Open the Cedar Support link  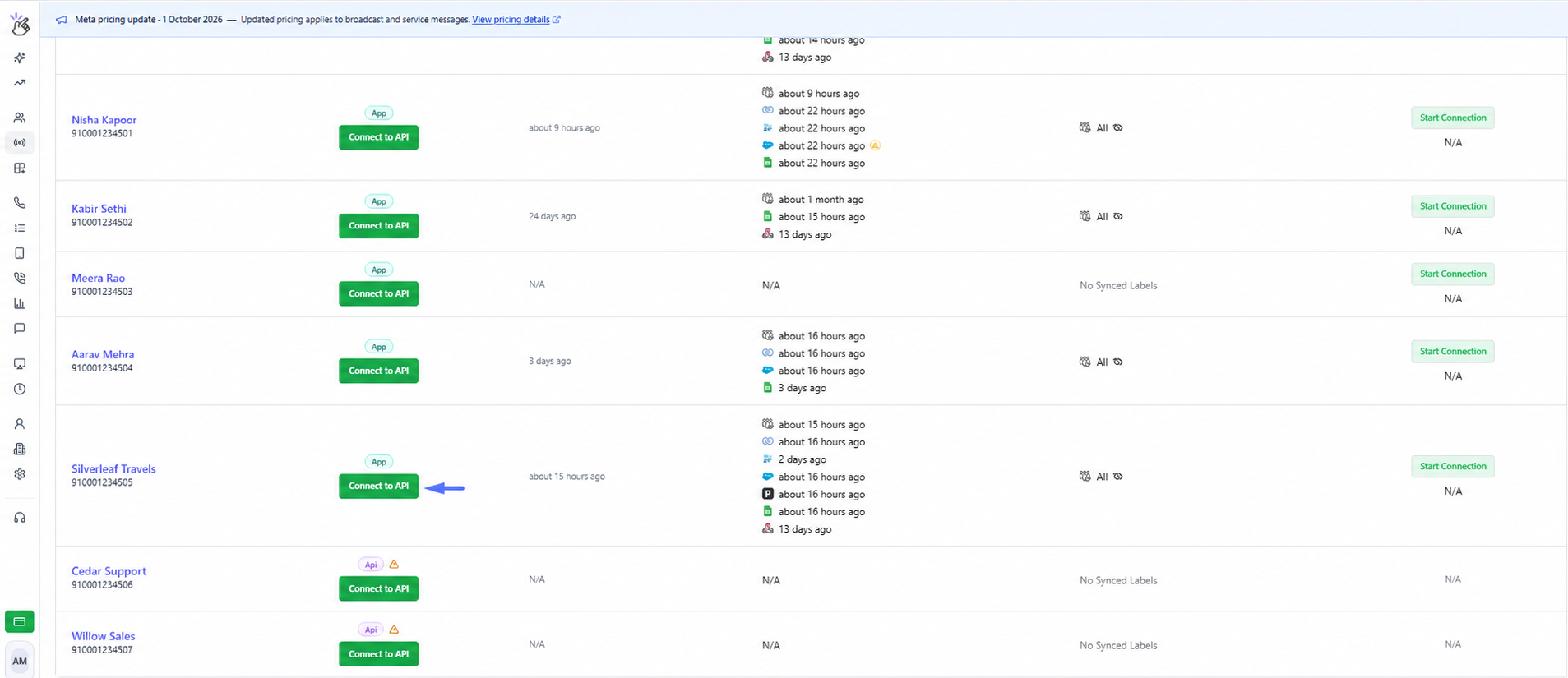tap(109, 571)
